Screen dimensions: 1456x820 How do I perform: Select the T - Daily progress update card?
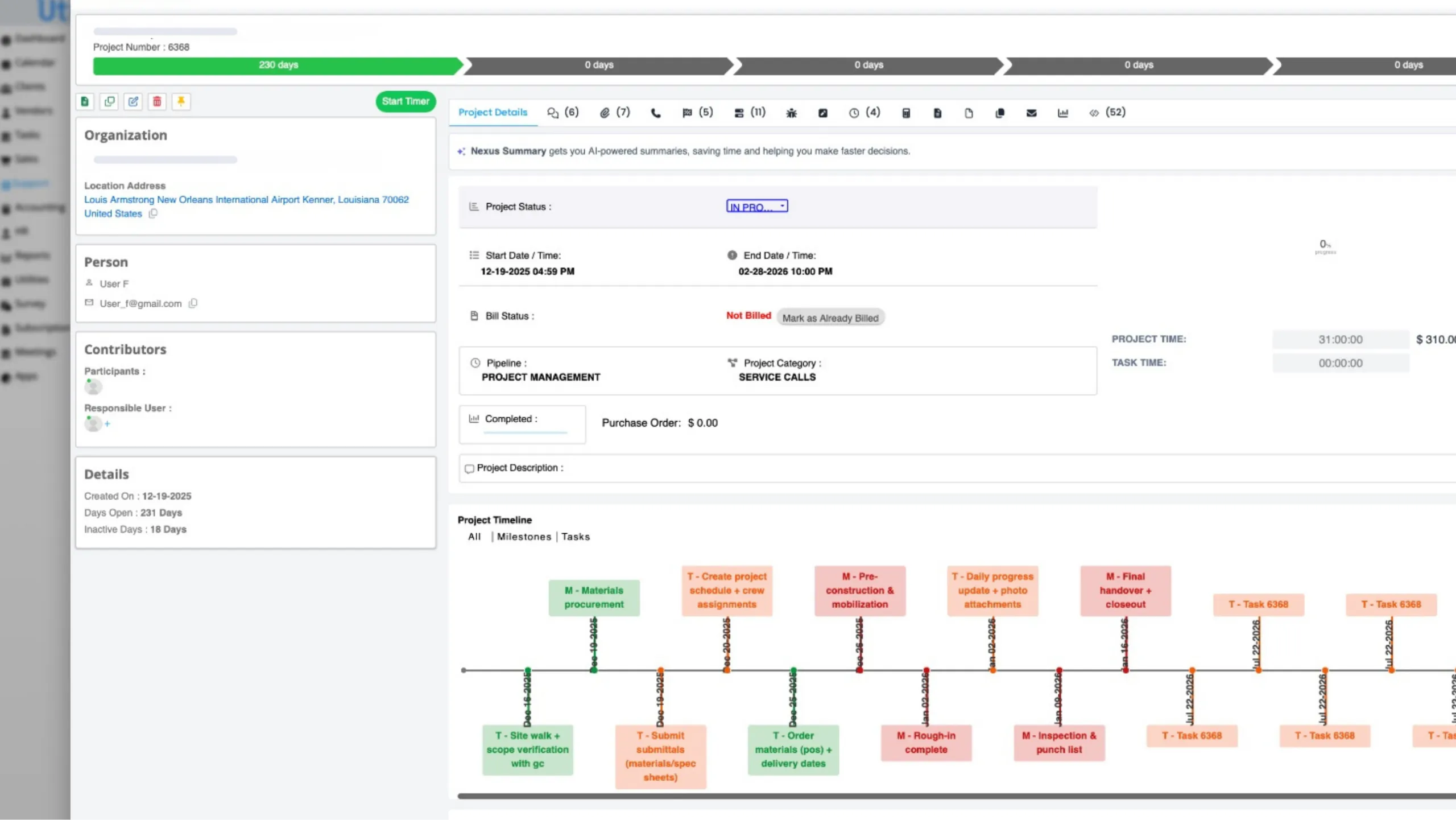(992, 591)
